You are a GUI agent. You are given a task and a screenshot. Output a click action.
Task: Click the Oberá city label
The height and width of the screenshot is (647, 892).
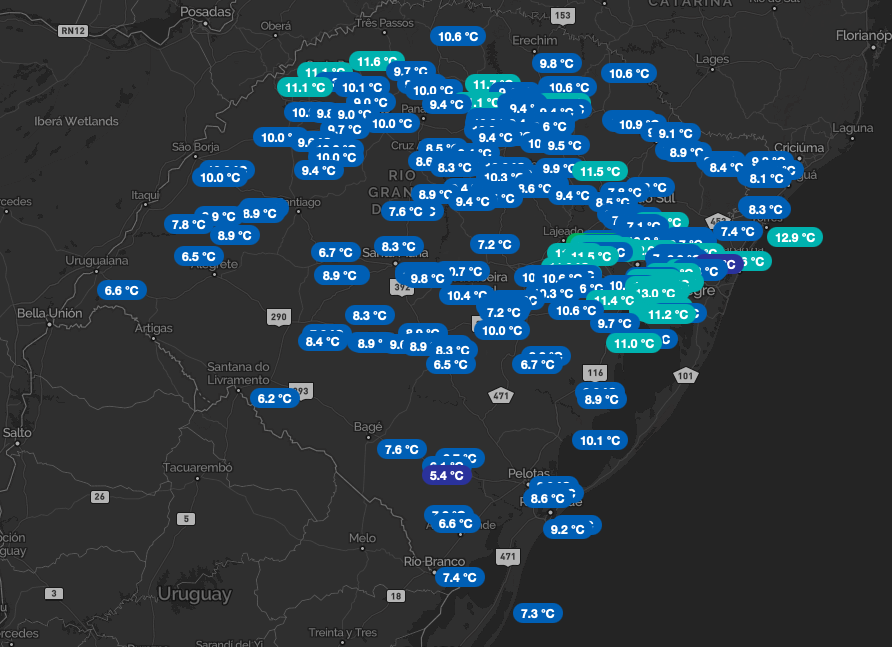(276, 26)
